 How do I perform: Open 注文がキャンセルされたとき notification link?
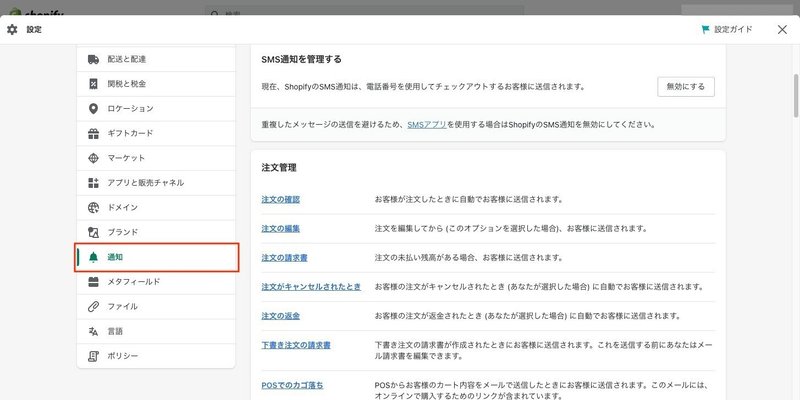coord(311,287)
